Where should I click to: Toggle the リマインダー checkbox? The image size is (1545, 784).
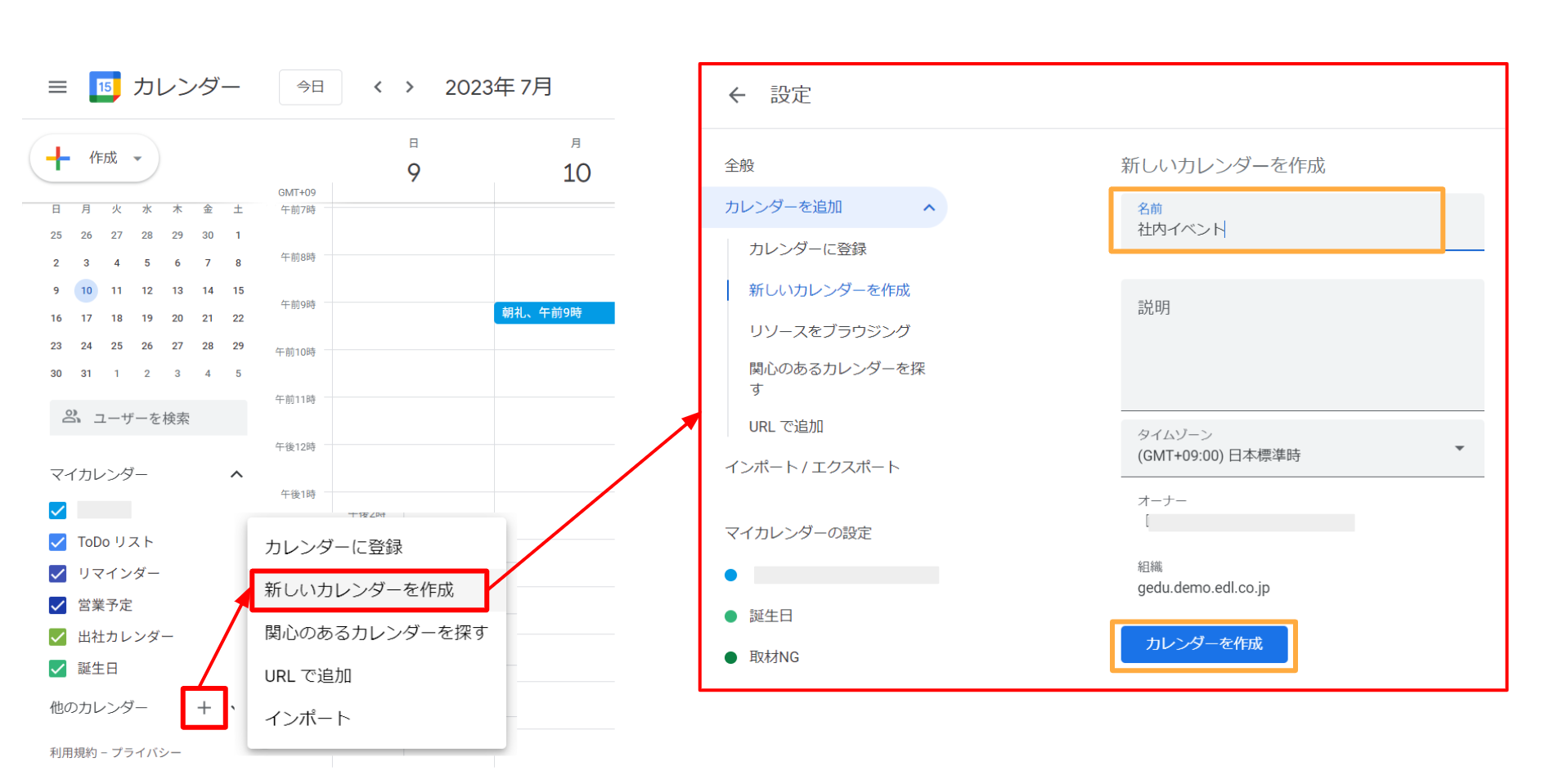coord(58,574)
